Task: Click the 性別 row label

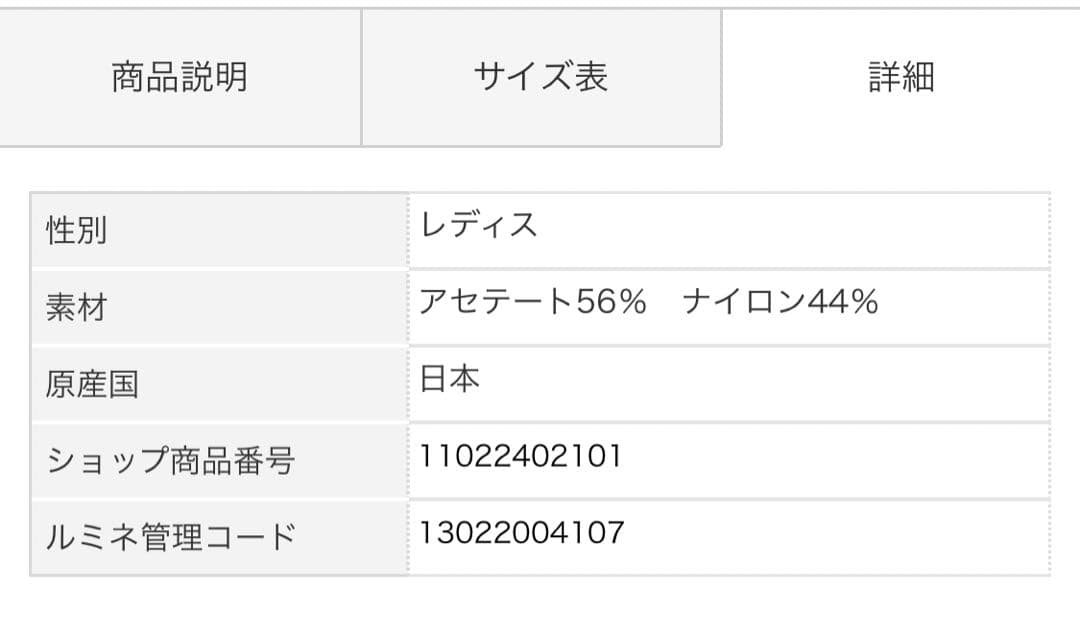Action: click(x=77, y=231)
